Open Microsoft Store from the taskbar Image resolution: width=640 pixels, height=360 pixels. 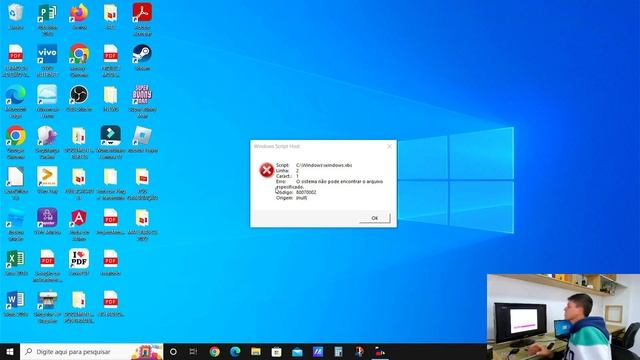276,351
